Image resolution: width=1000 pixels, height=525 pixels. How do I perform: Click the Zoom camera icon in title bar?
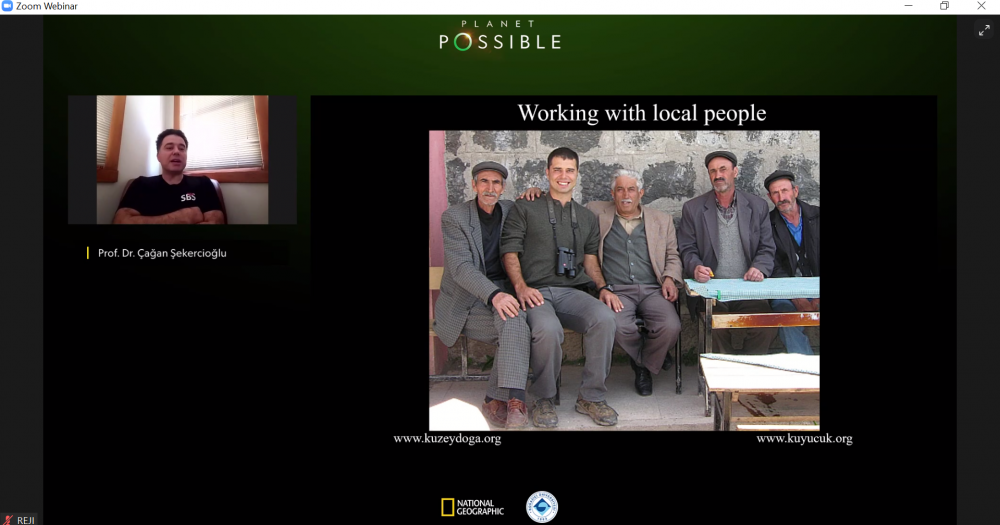(x=7, y=6)
